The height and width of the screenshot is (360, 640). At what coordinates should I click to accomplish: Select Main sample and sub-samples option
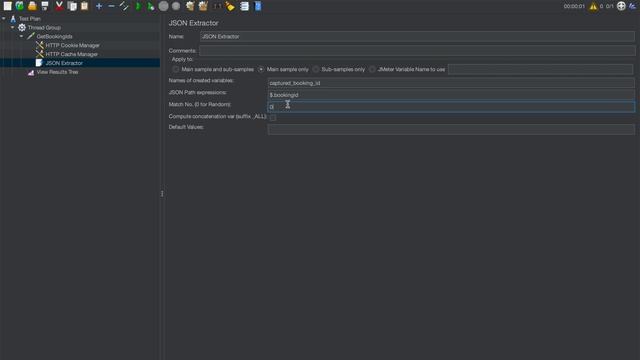click(176, 69)
